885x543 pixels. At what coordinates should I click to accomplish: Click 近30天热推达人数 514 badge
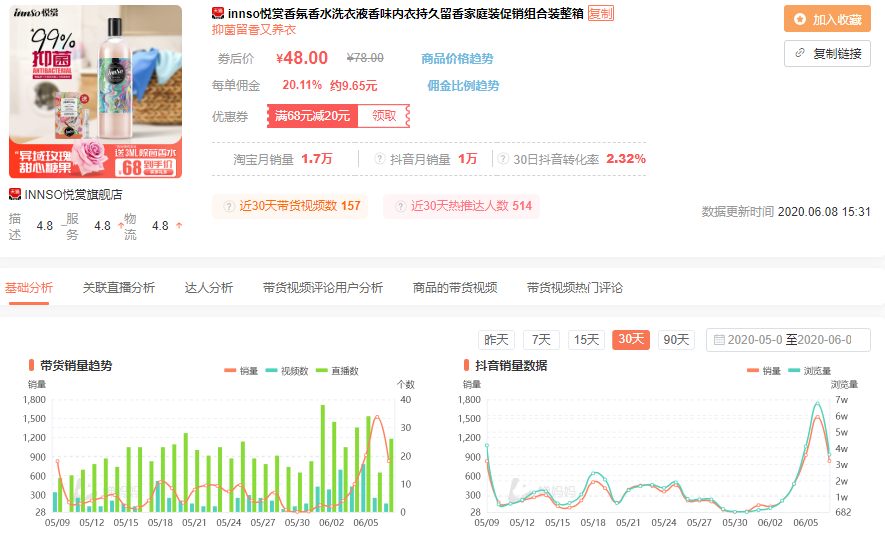point(461,206)
